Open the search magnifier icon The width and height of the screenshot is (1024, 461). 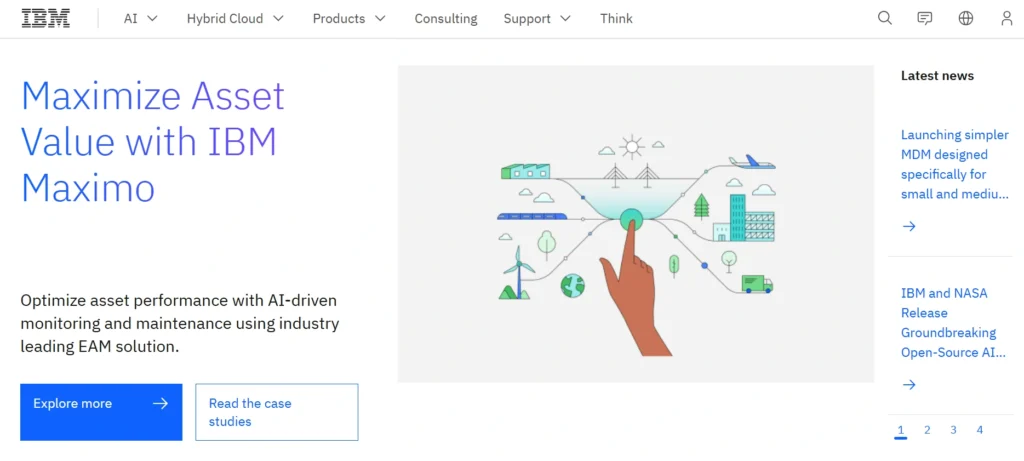point(884,18)
